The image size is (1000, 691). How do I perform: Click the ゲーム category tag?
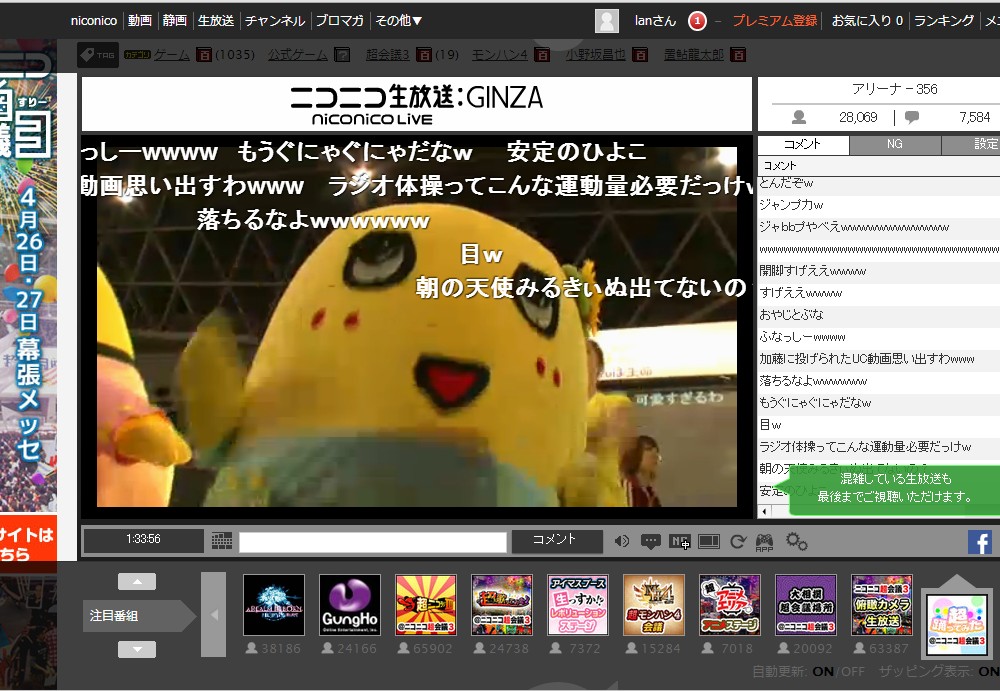pos(172,55)
